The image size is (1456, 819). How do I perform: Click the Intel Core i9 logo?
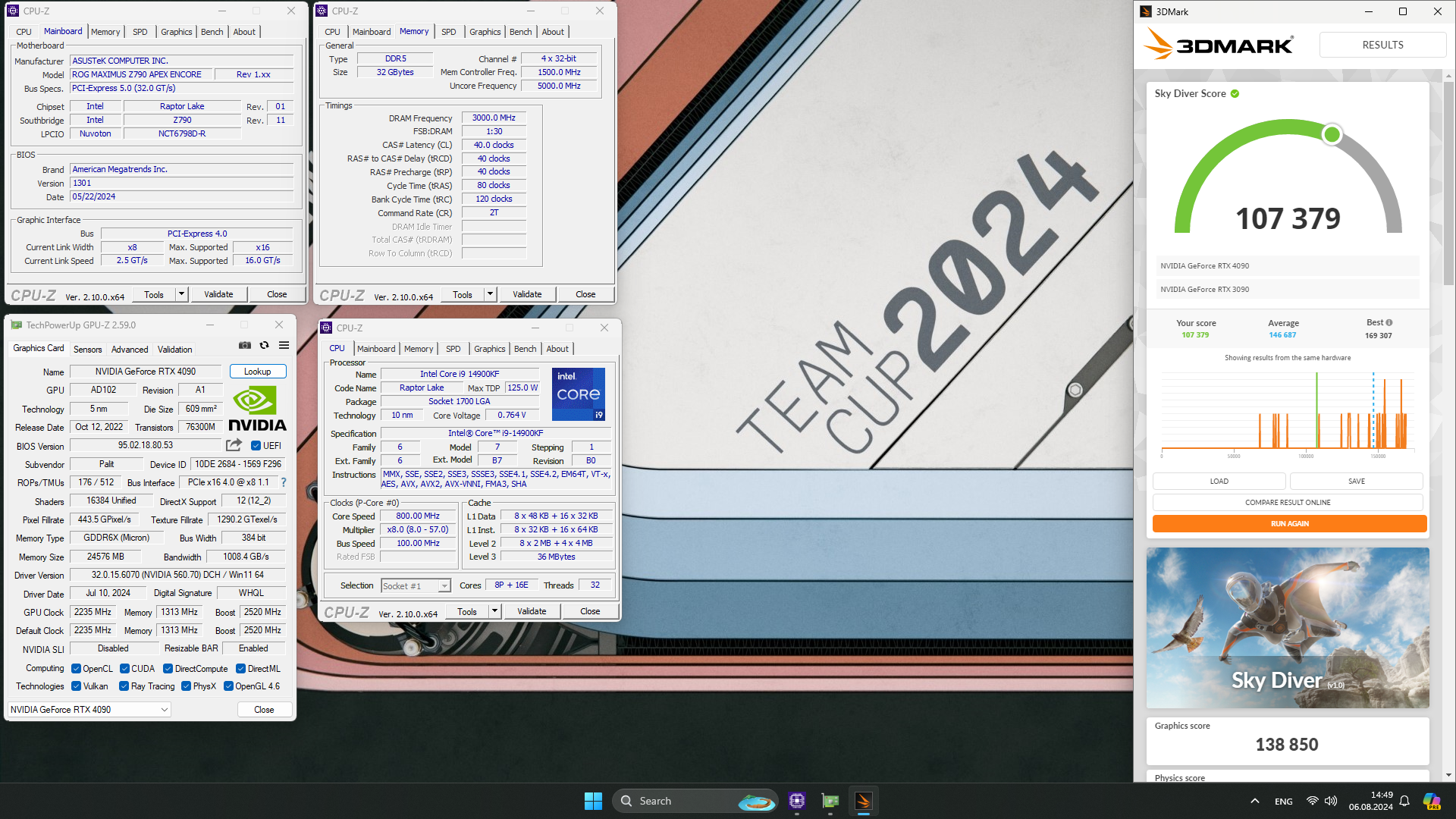(578, 394)
